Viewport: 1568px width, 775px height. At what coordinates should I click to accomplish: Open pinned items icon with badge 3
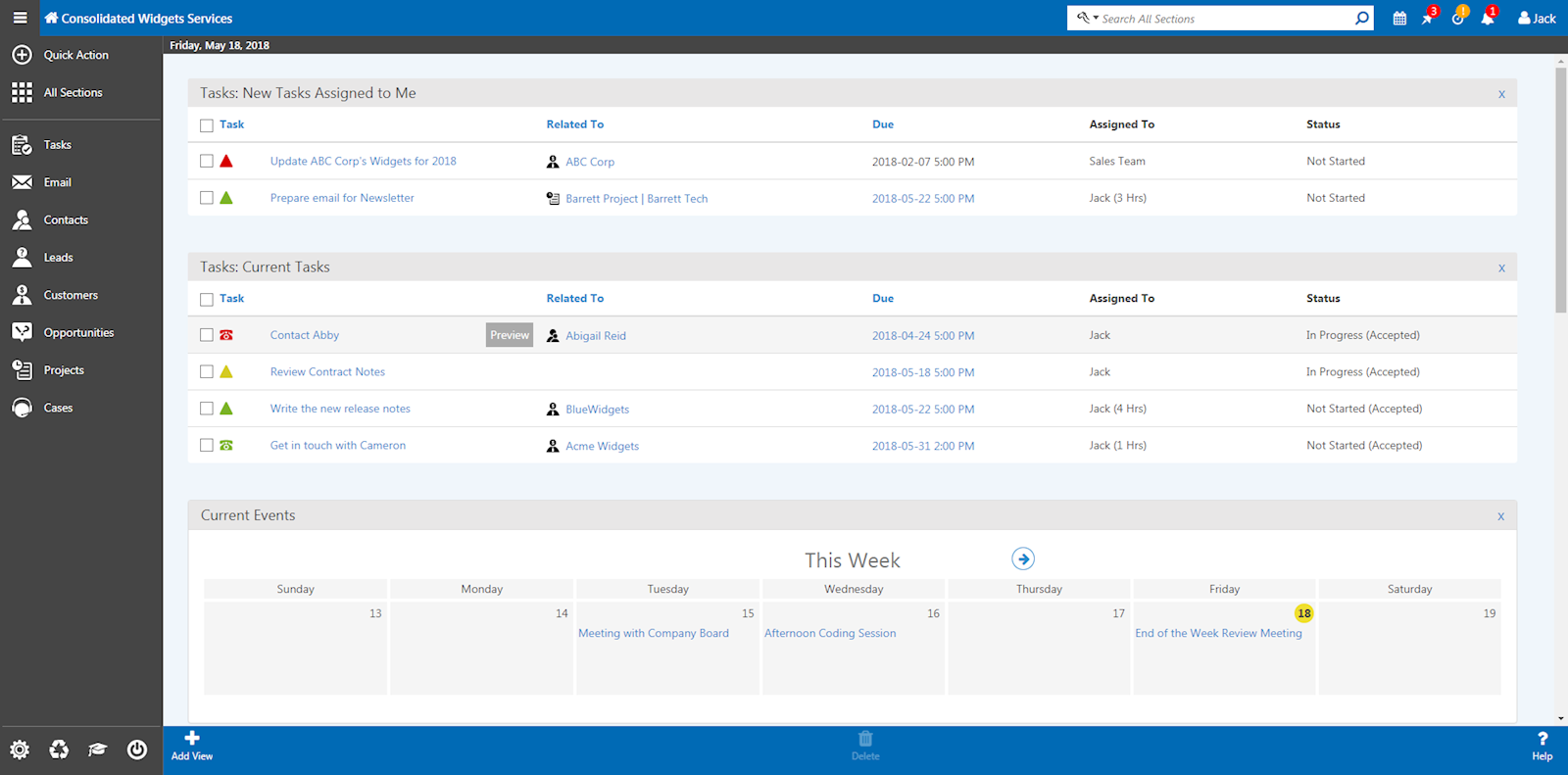tap(1428, 18)
